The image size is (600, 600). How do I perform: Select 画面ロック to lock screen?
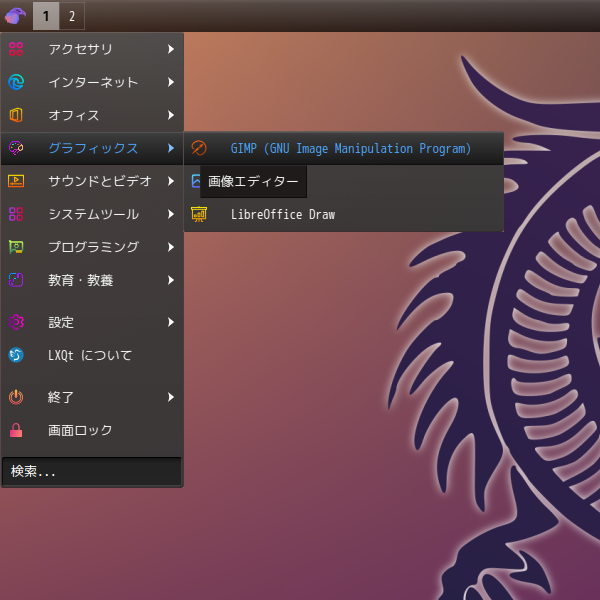[92, 430]
